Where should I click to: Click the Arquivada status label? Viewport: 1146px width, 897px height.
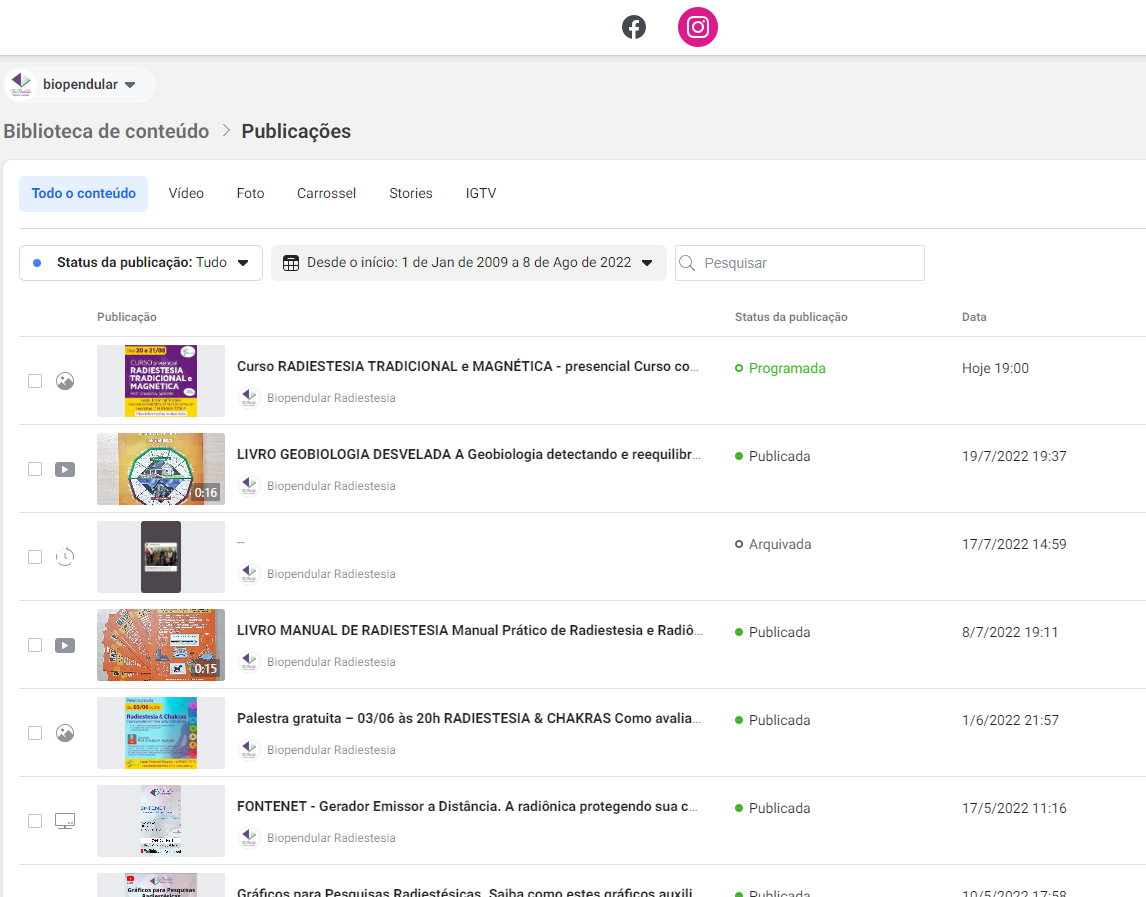[780, 544]
